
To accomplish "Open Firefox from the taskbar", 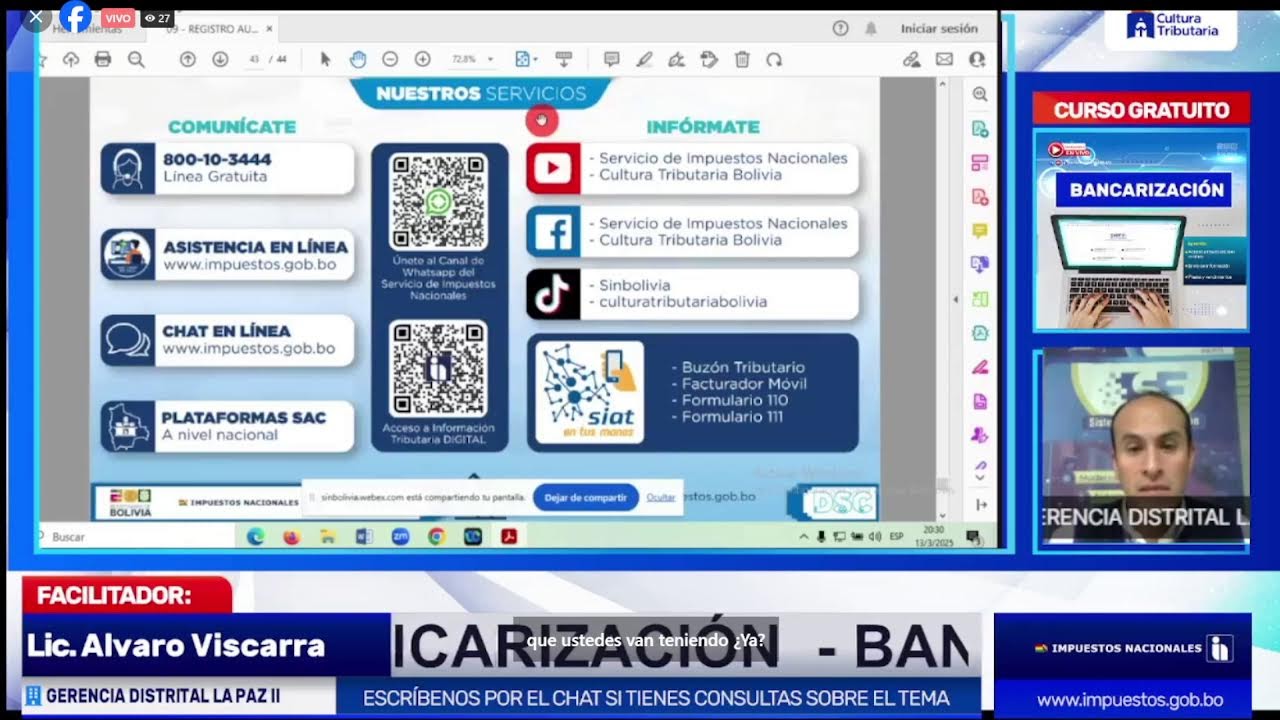I will 291,537.
